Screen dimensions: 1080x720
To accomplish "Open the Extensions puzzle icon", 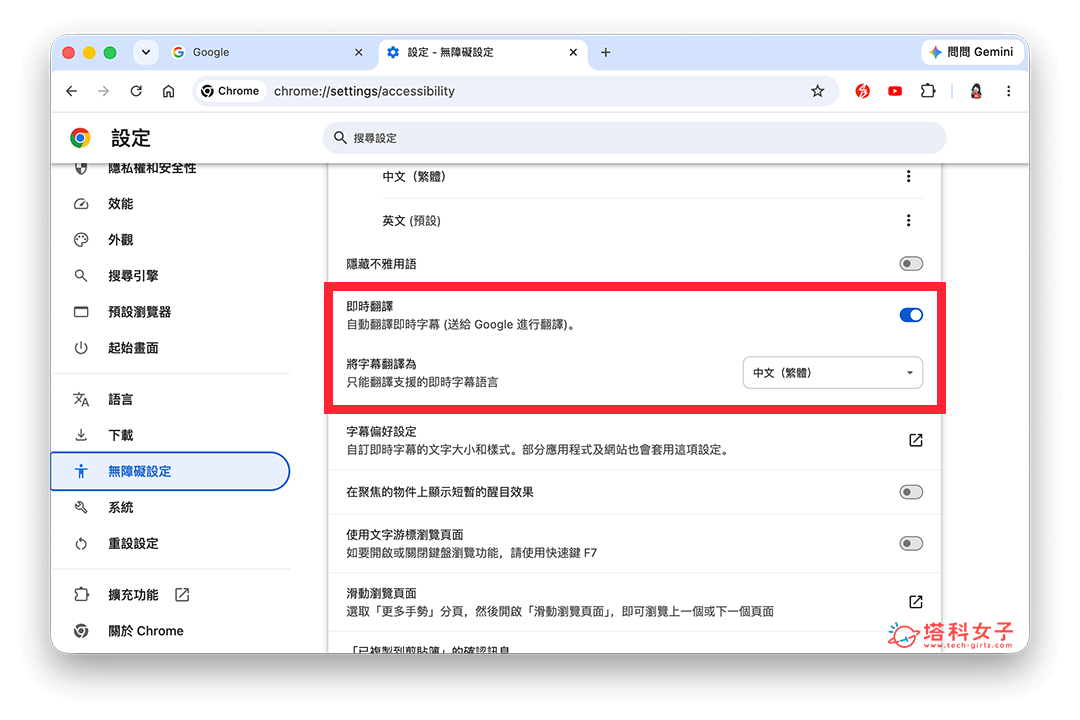I will [928, 91].
